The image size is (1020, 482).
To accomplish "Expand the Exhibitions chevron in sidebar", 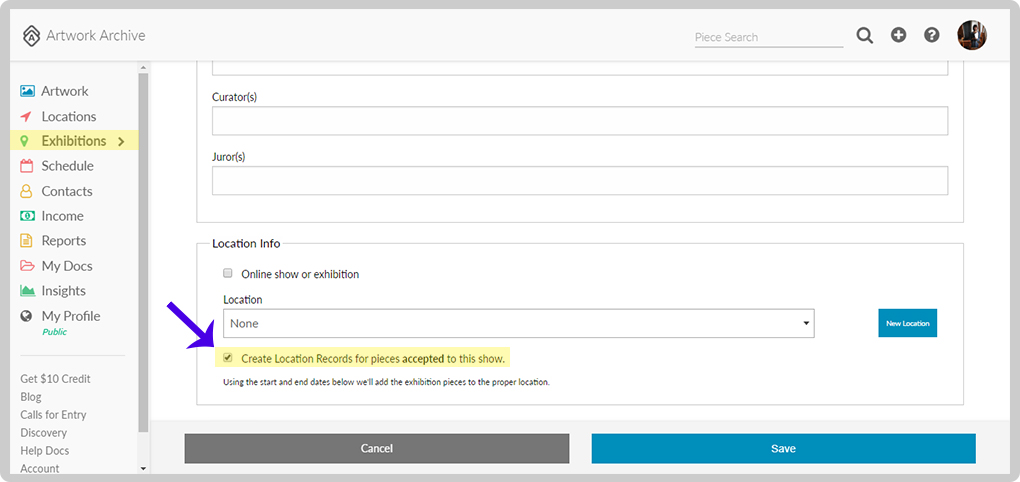I will click(121, 141).
